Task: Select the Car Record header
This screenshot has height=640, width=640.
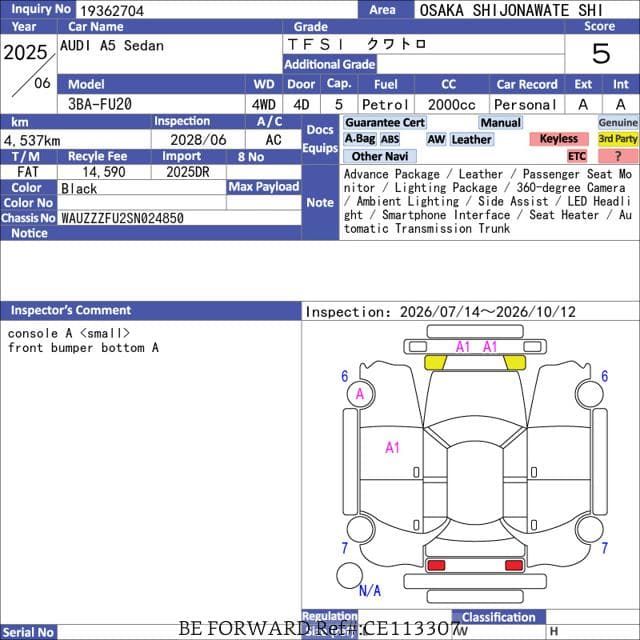Action: click(x=527, y=84)
